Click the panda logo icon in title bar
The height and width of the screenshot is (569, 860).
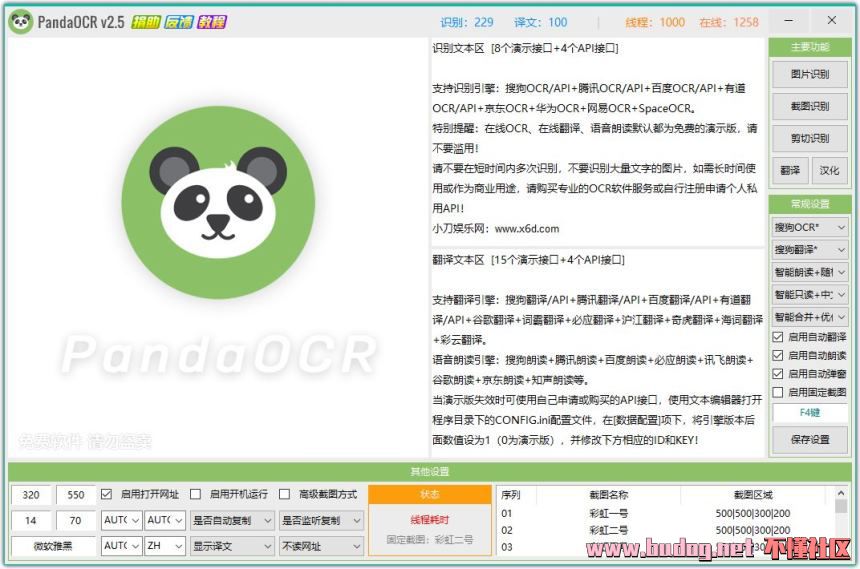(21, 22)
